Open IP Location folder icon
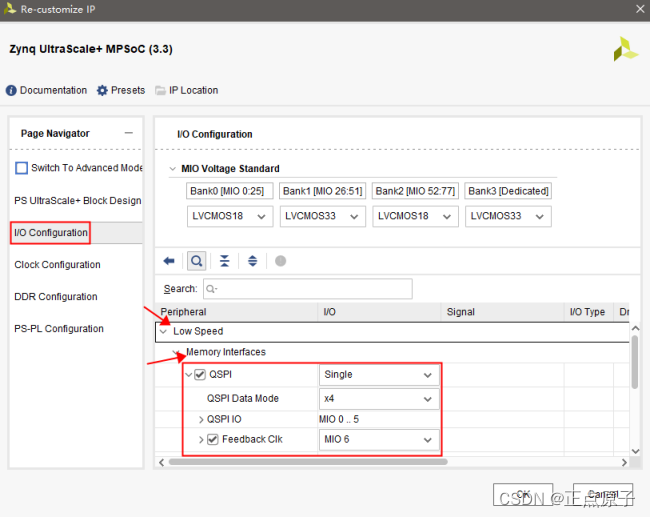The height and width of the screenshot is (517, 651). click(160, 90)
